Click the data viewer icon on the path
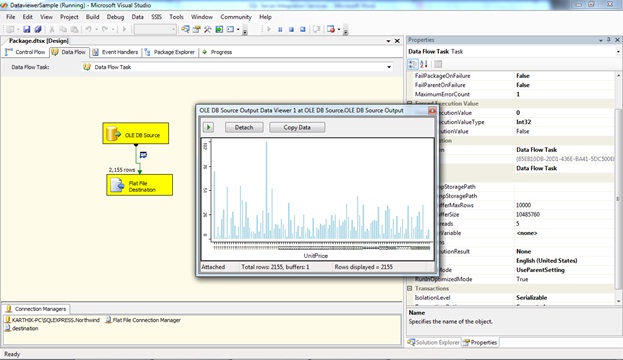623x360 pixels. pyautogui.click(x=143, y=155)
